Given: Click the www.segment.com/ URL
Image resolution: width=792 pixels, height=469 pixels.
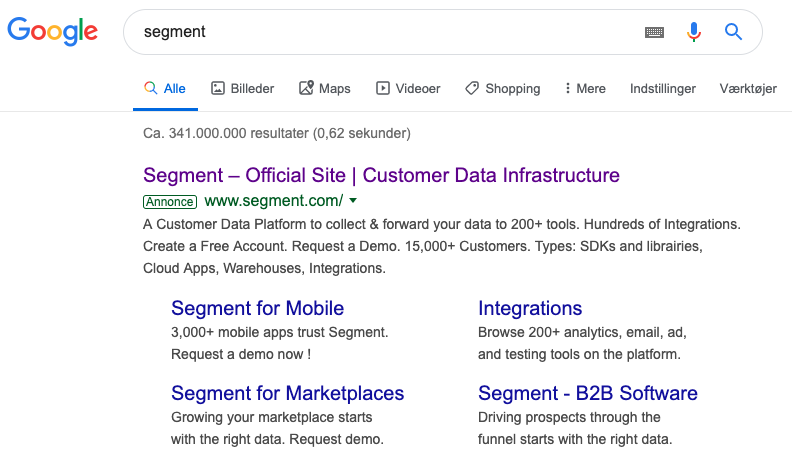Looking at the screenshot, I should click(274, 200).
